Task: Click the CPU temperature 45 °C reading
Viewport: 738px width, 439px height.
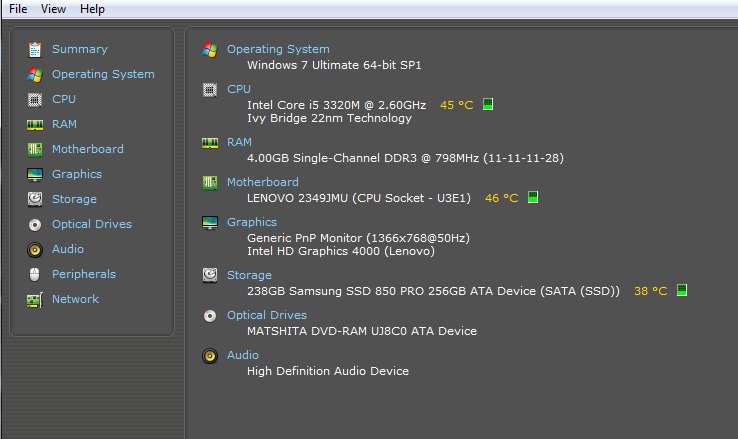Action: pos(457,105)
